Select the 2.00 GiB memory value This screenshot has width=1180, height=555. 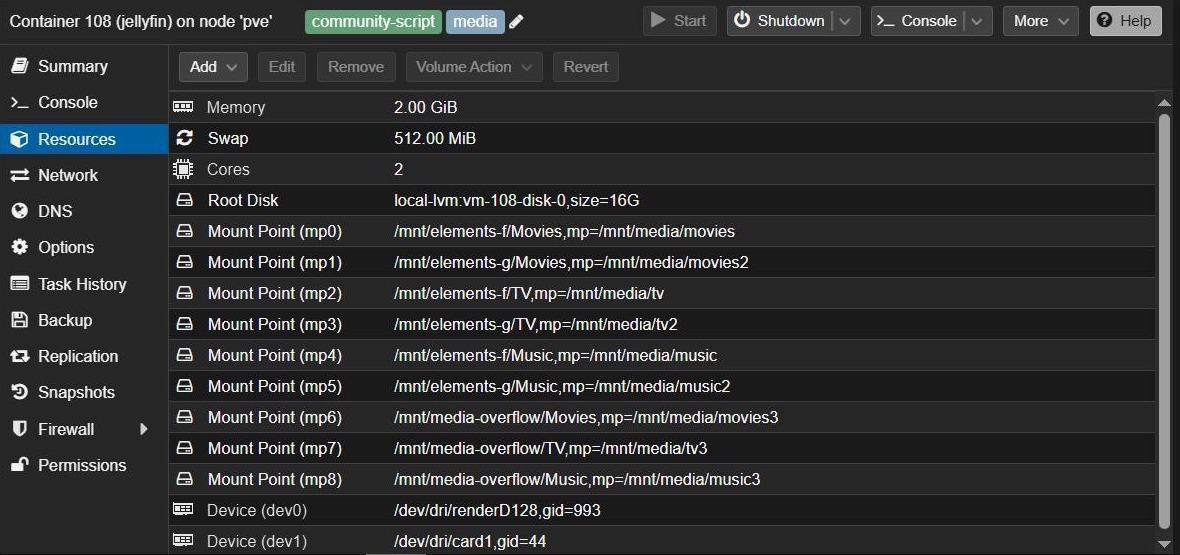425,108
